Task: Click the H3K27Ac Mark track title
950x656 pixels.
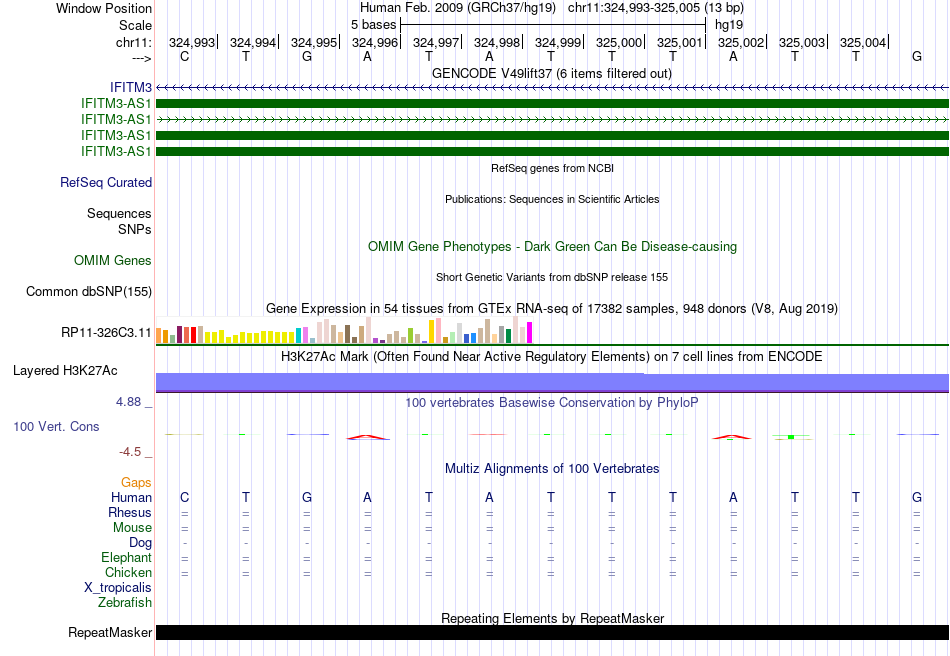Action: (552, 356)
